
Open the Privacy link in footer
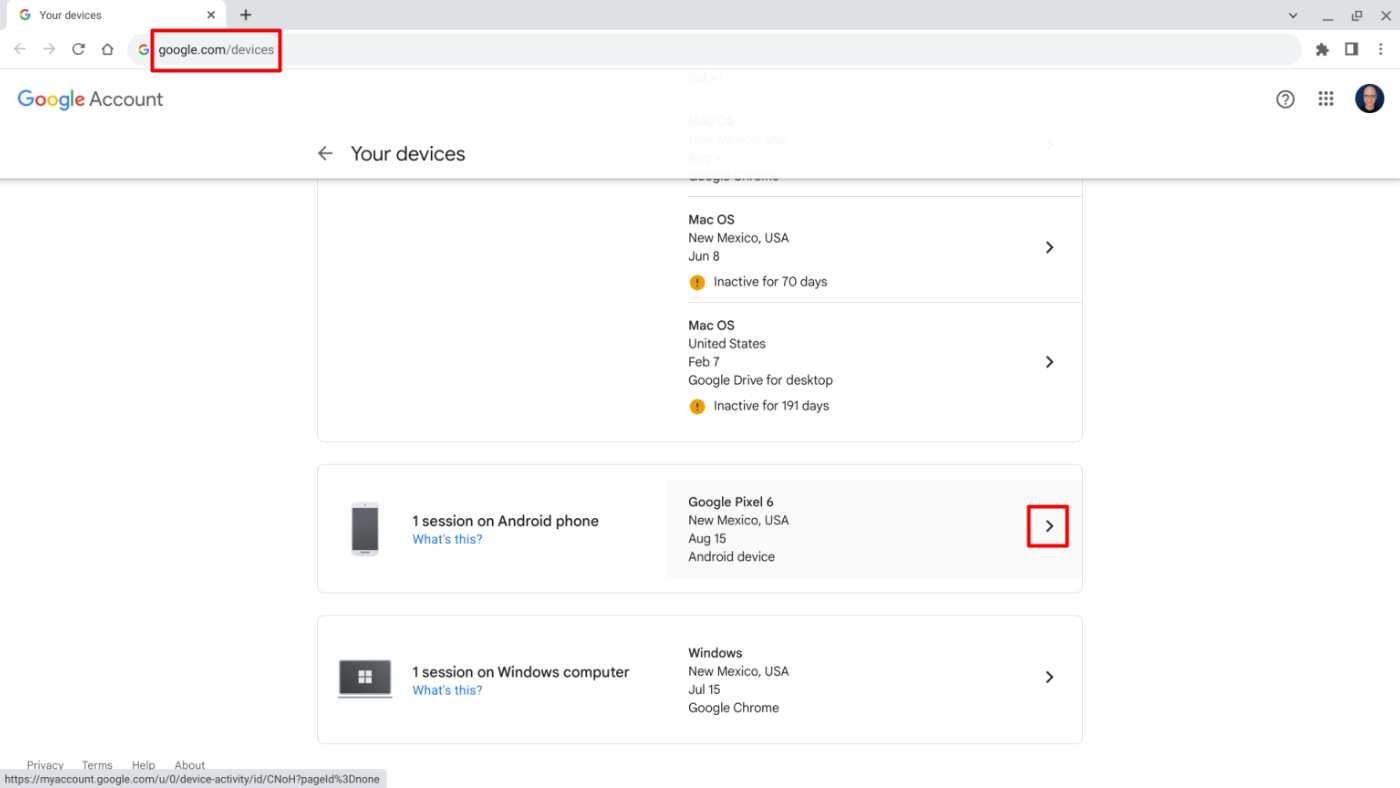click(x=44, y=765)
